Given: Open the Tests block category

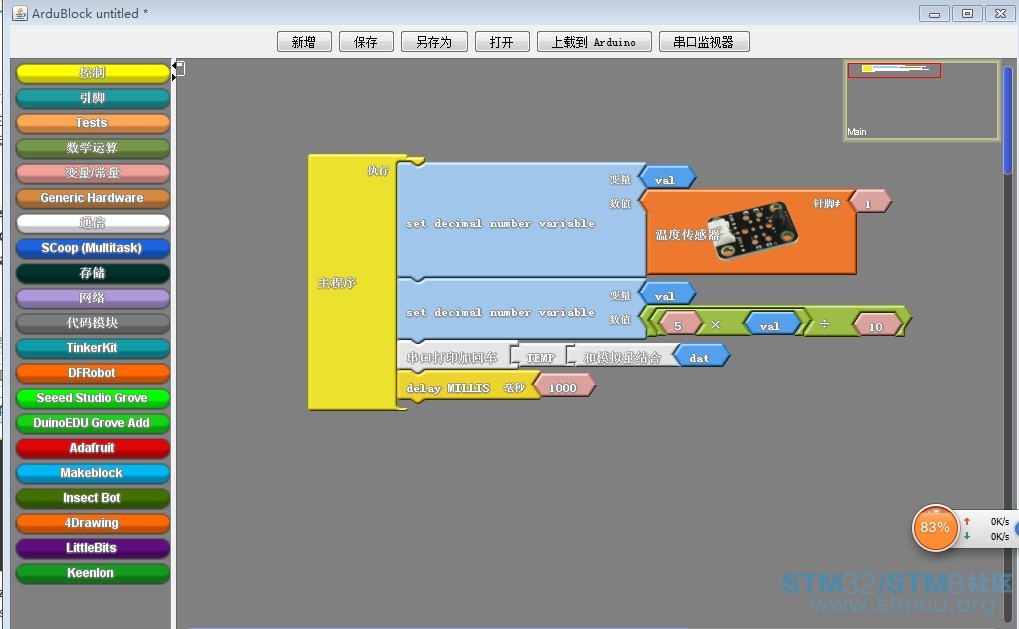Looking at the screenshot, I should click(92, 123).
